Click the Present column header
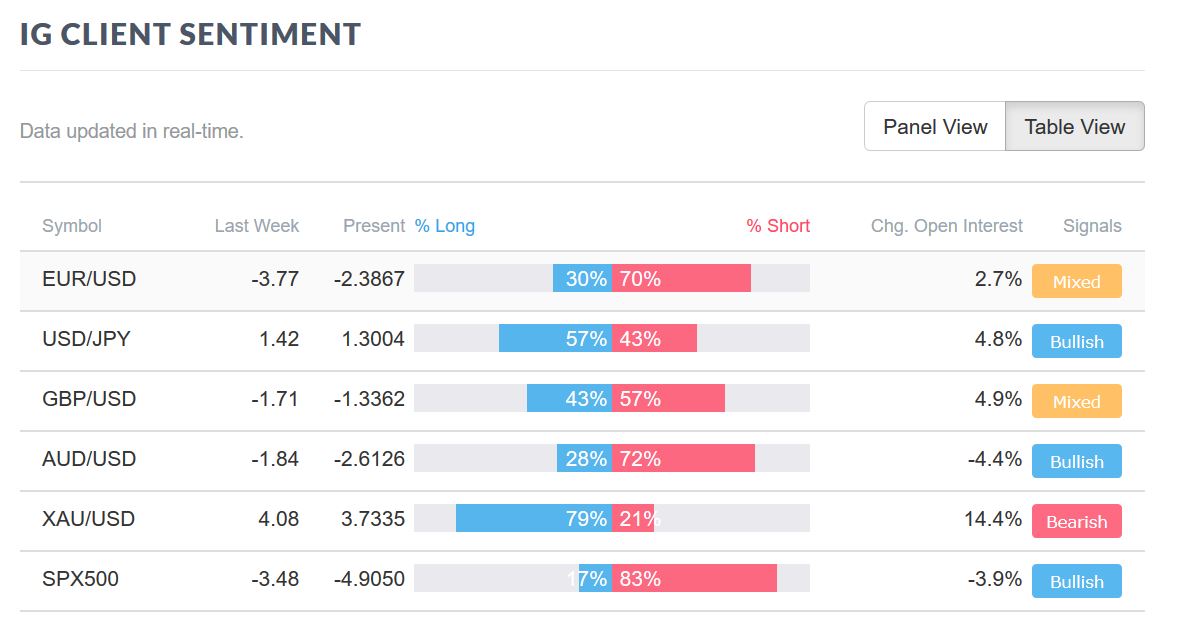 pyautogui.click(x=373, y=226)
